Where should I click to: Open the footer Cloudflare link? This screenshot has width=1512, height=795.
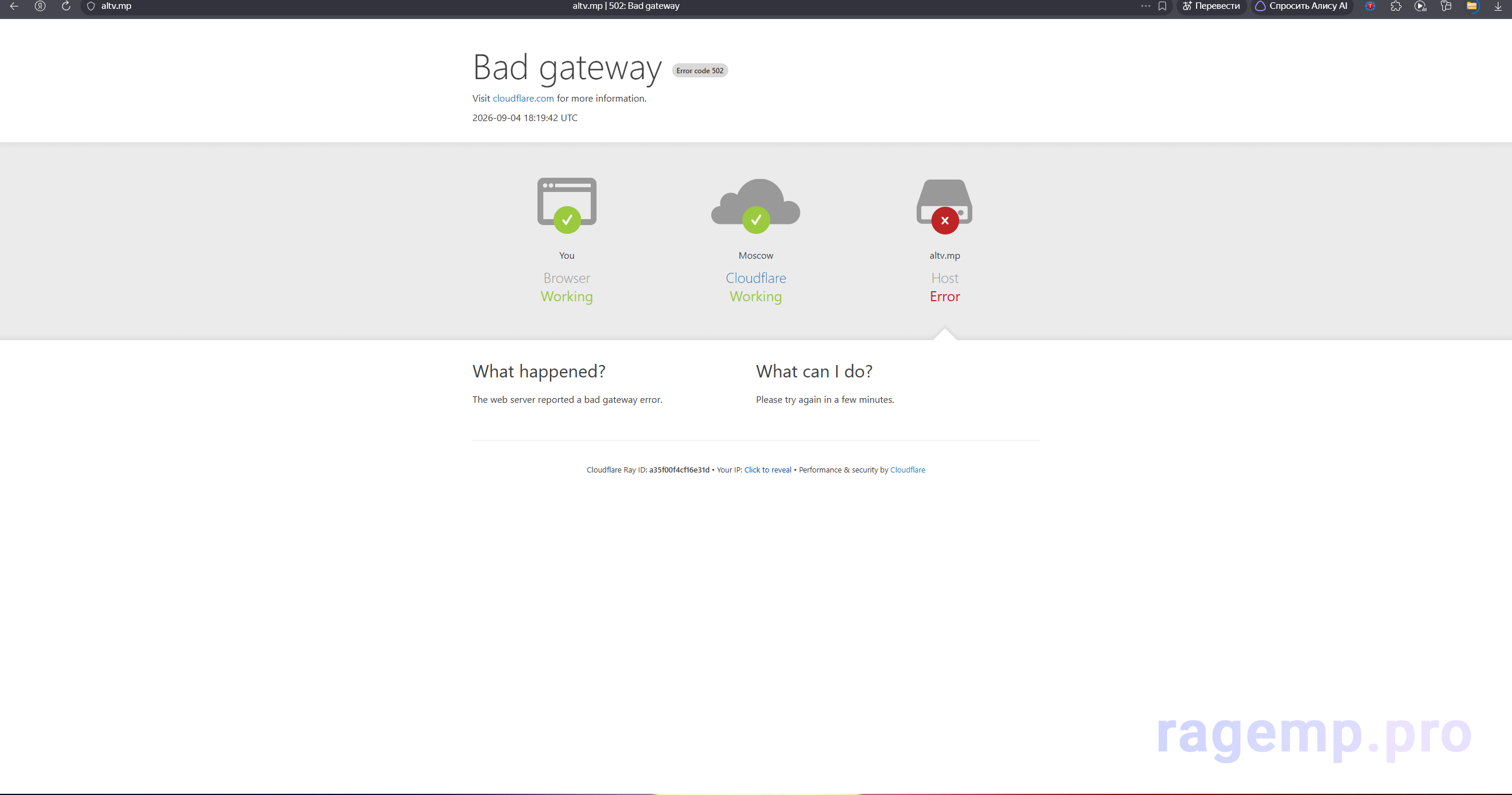click(x=908, y=470)
